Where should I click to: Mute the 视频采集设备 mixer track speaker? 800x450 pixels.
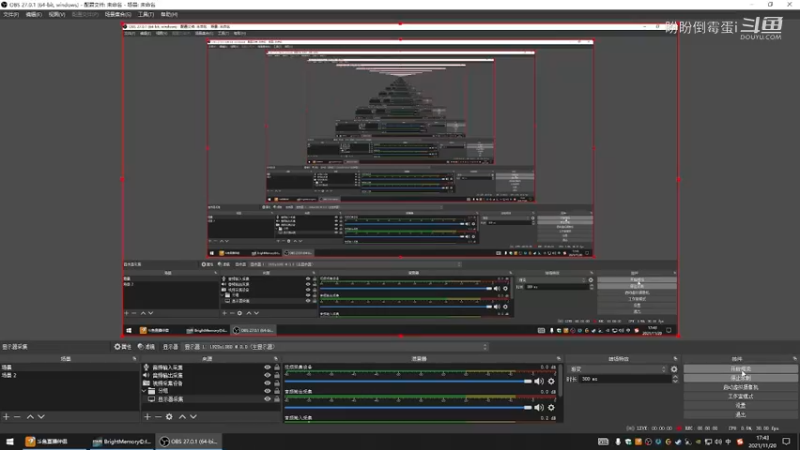[539, 381]
